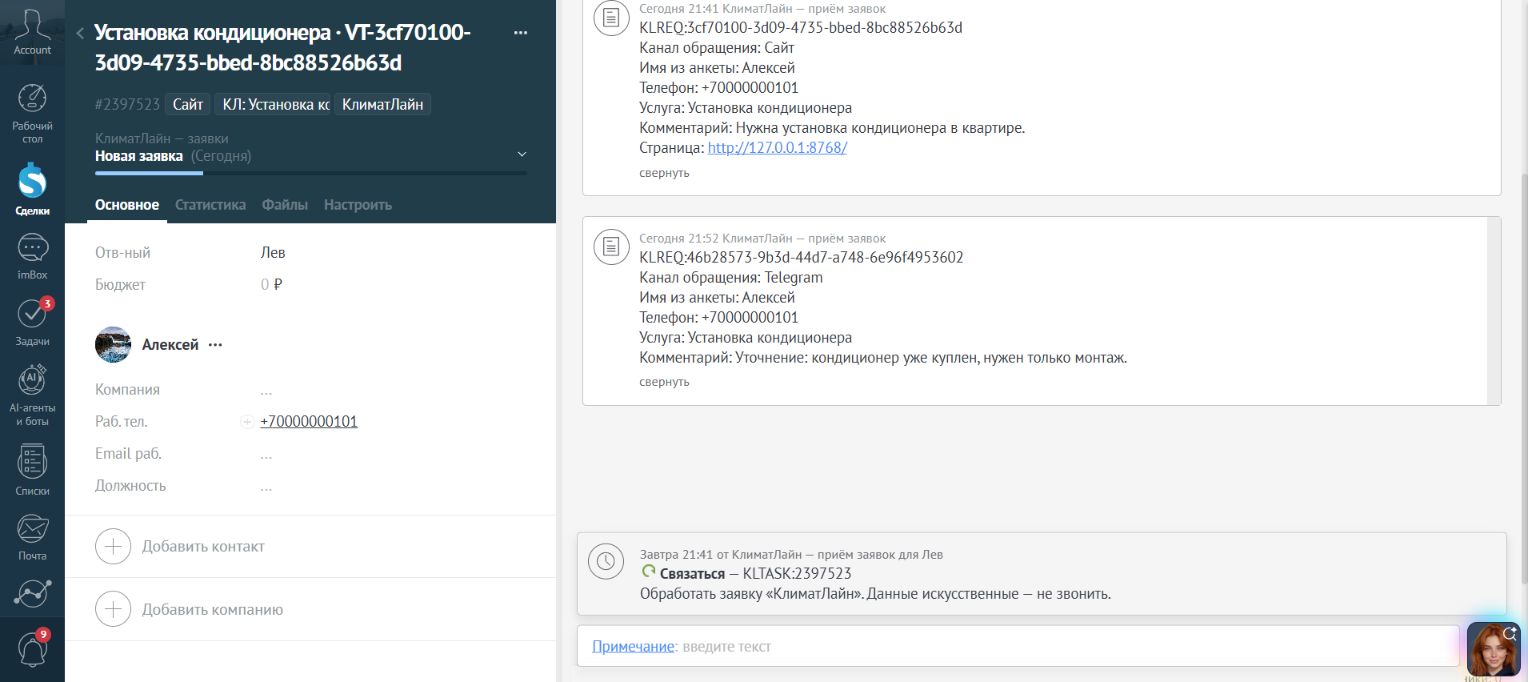Open the notifications bell icon
Viewport: 1528px width, 682px height.
pyautogui.click(x=32, y=650)
